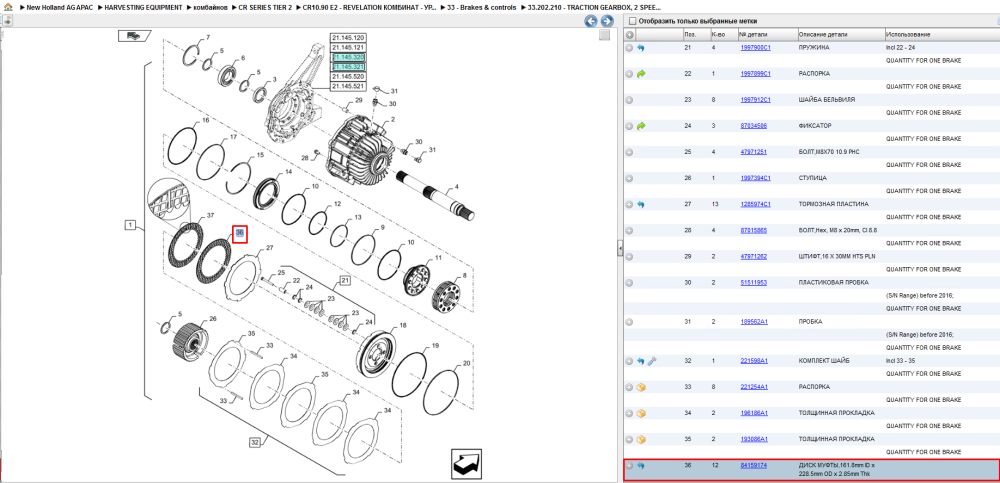Click 'Incl 33 - 35' usage text
Image resolution: width=1000 pixels, height=483 pixels.
click(900, 361)
